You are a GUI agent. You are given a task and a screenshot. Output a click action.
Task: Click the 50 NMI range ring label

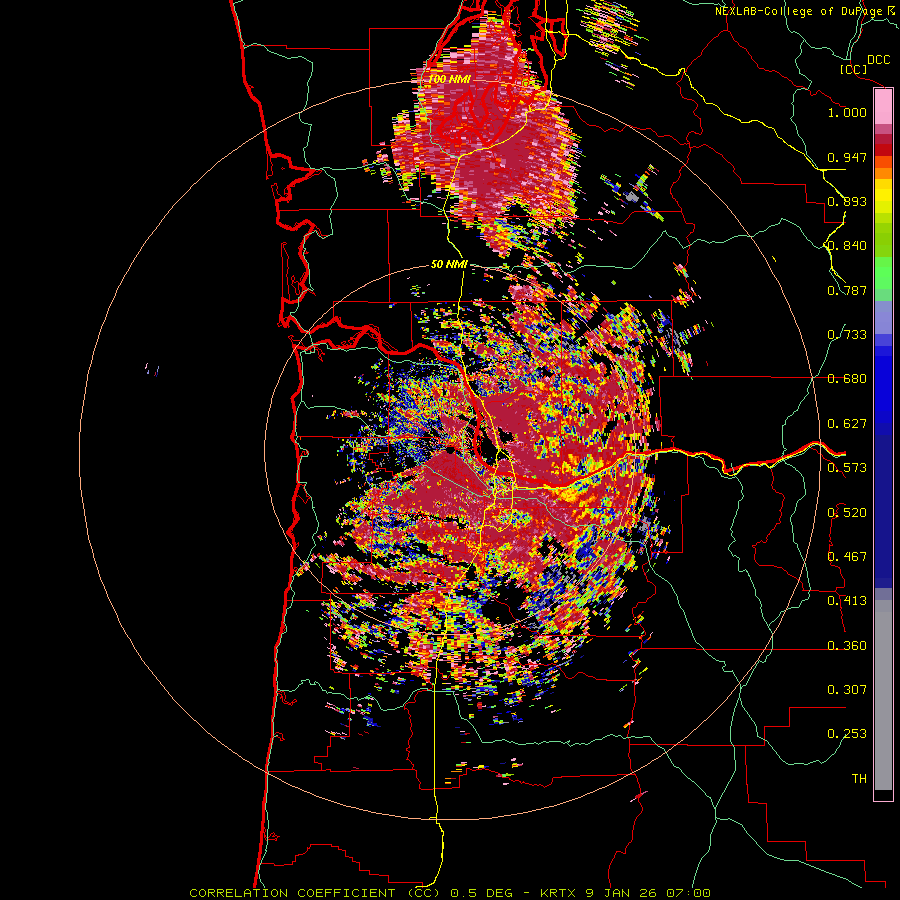click(449, 265)
